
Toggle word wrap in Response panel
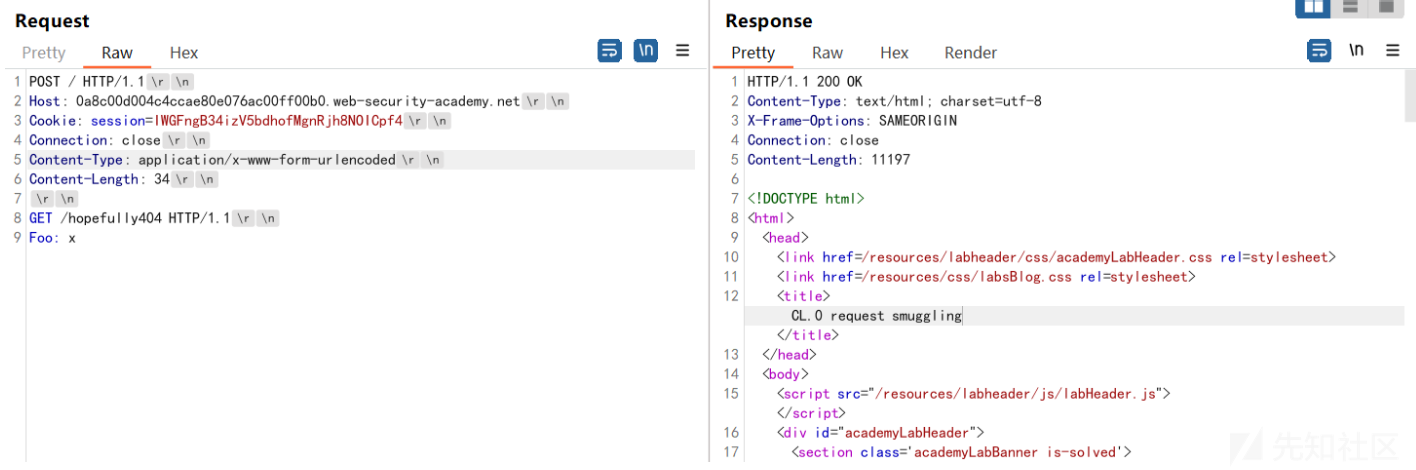click(1319, 50)
